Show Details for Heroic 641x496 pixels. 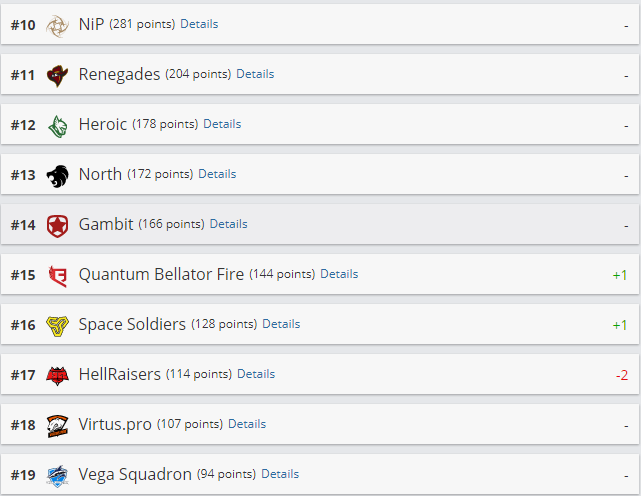[222, 124]
